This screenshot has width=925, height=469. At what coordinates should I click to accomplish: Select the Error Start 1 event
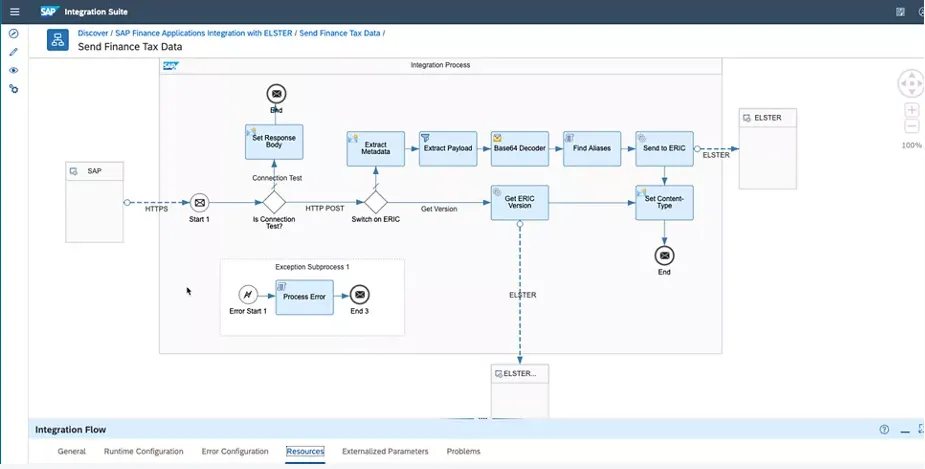[x=250, y=295]
